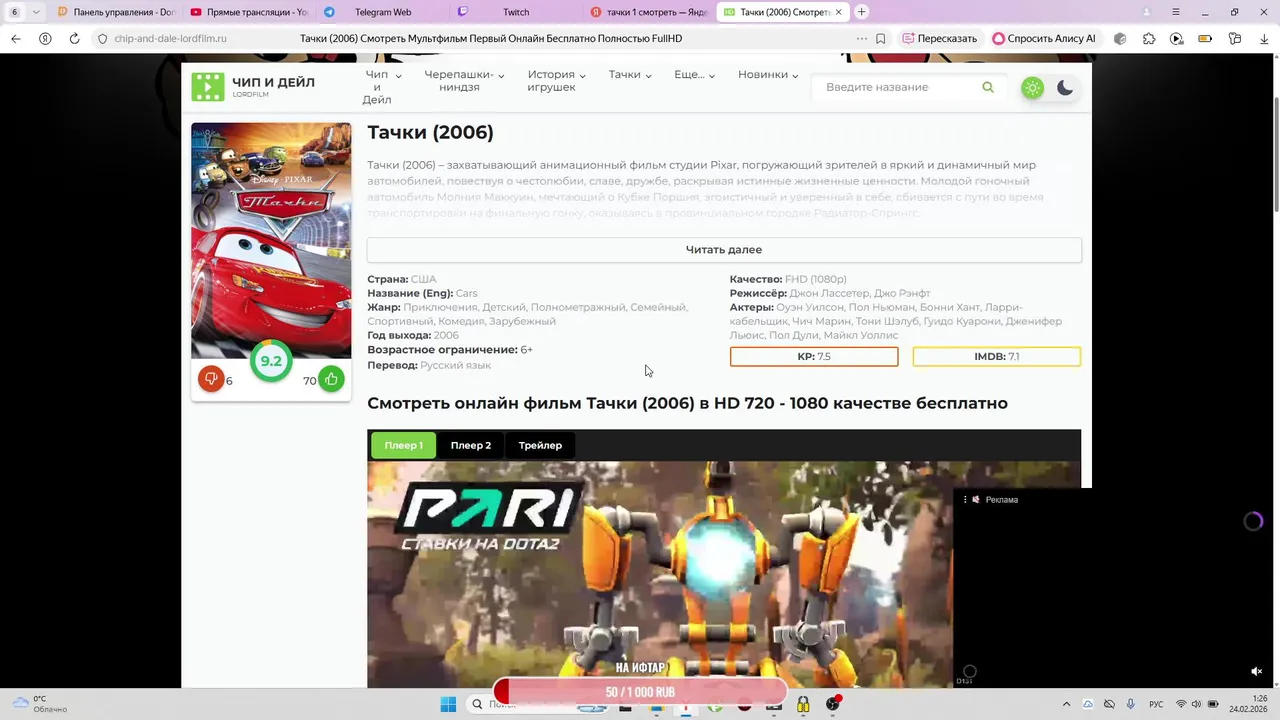Click the green search magnifier icon
This screenshot has height=720, width=1280.
click(x=988, y=87)
